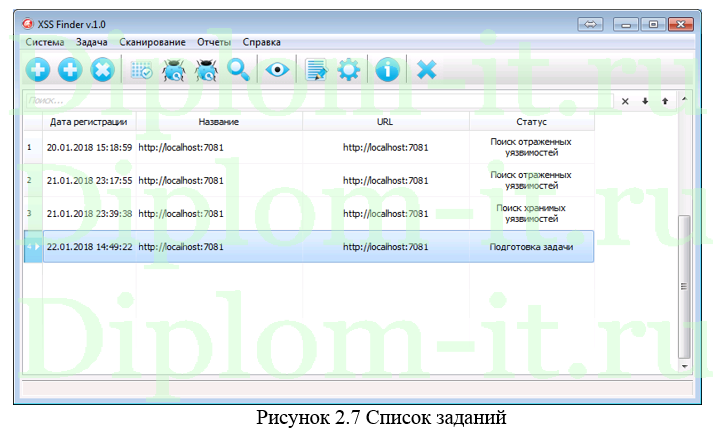Viewport: 713px width, 433px height.
Task: Click the scrollbar up arrow
Action: 684,99
